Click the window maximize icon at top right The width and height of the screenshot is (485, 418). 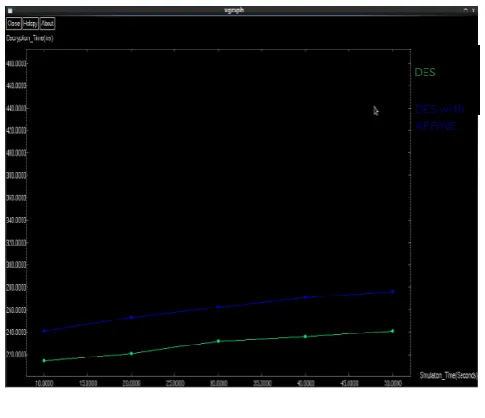(x=466, y=10)
